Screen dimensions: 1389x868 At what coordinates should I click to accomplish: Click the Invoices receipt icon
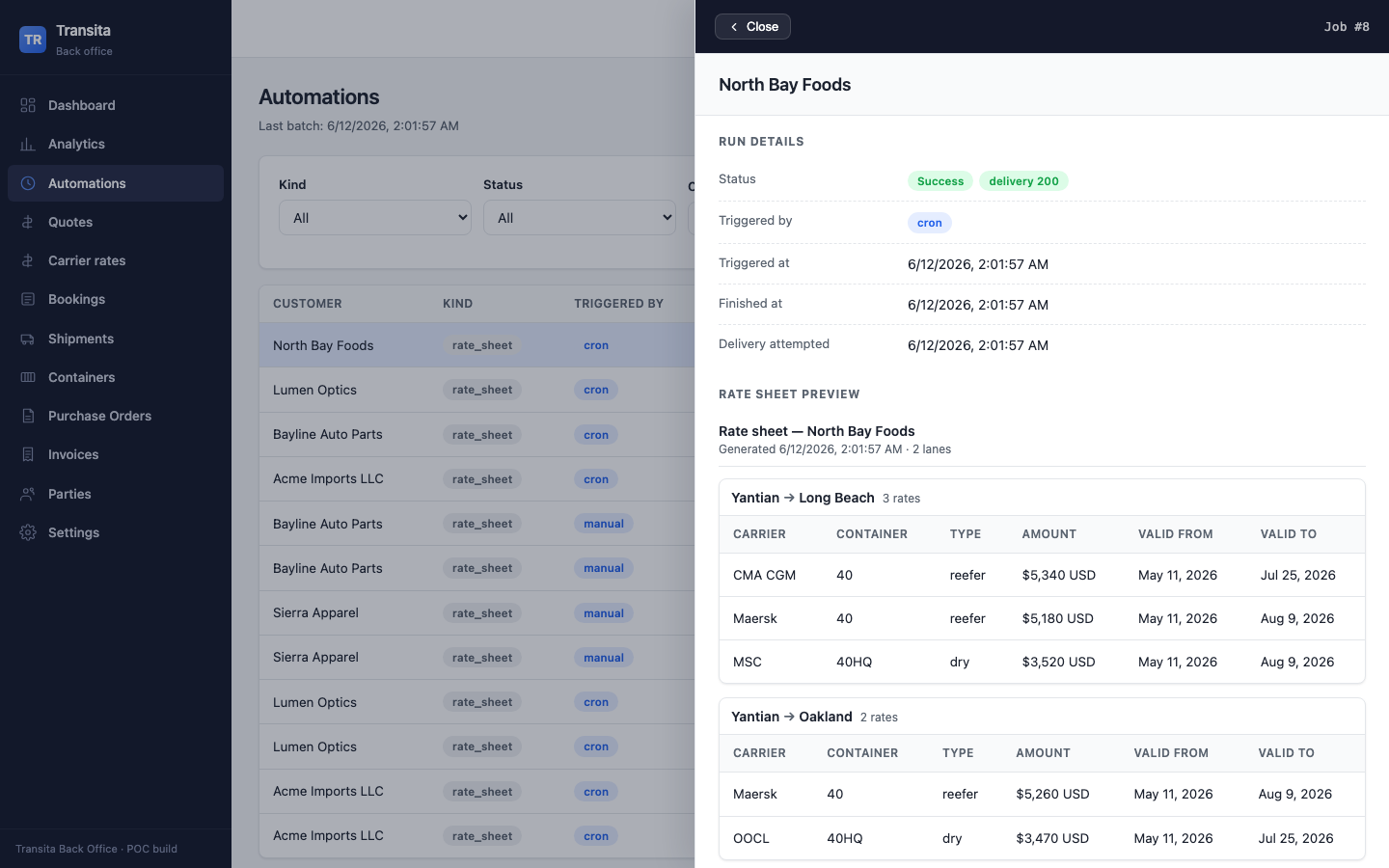pyautogui.click(x=28, y=454)
